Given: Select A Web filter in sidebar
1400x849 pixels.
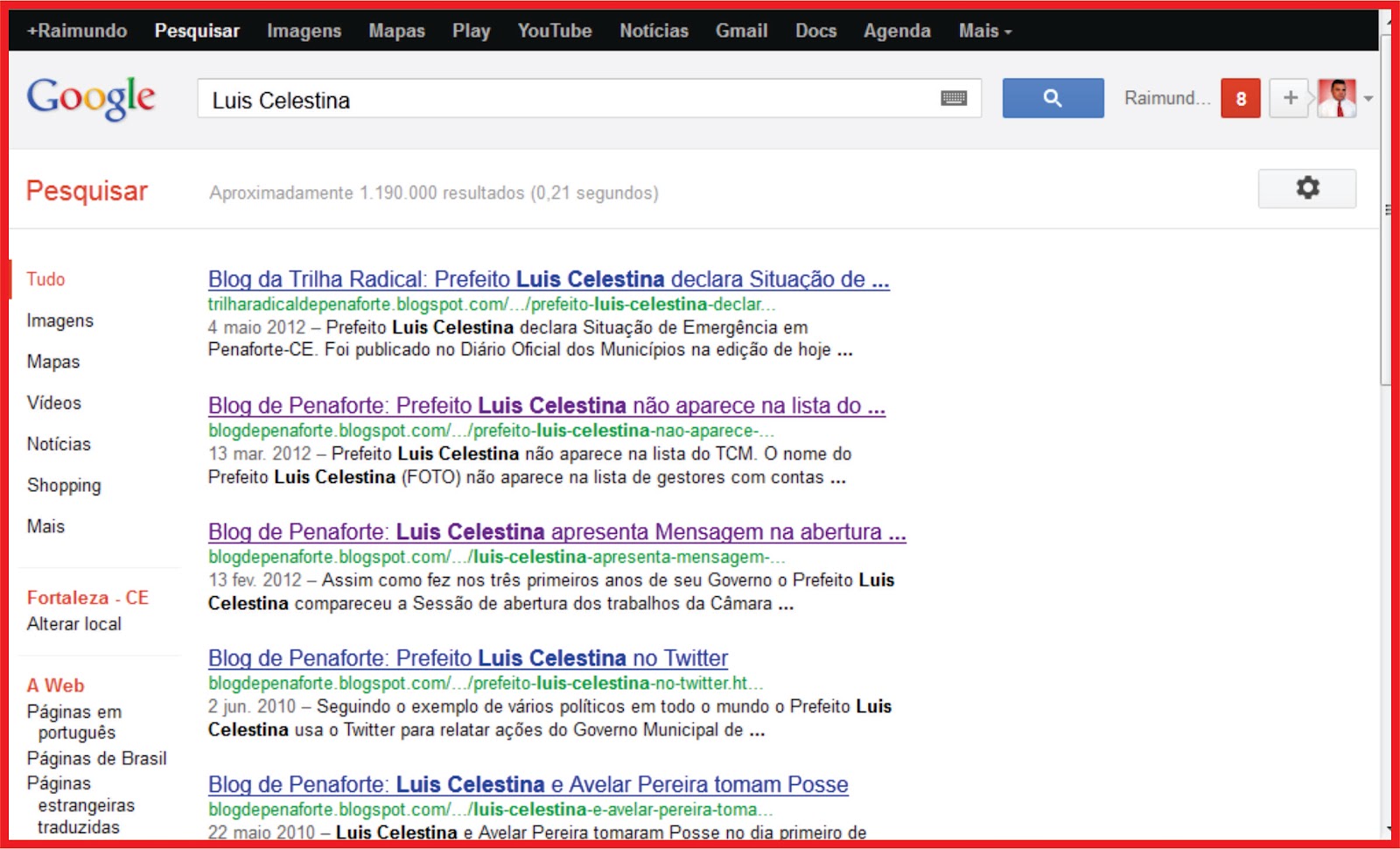Looking at the screenshot, I should [55, 685].
